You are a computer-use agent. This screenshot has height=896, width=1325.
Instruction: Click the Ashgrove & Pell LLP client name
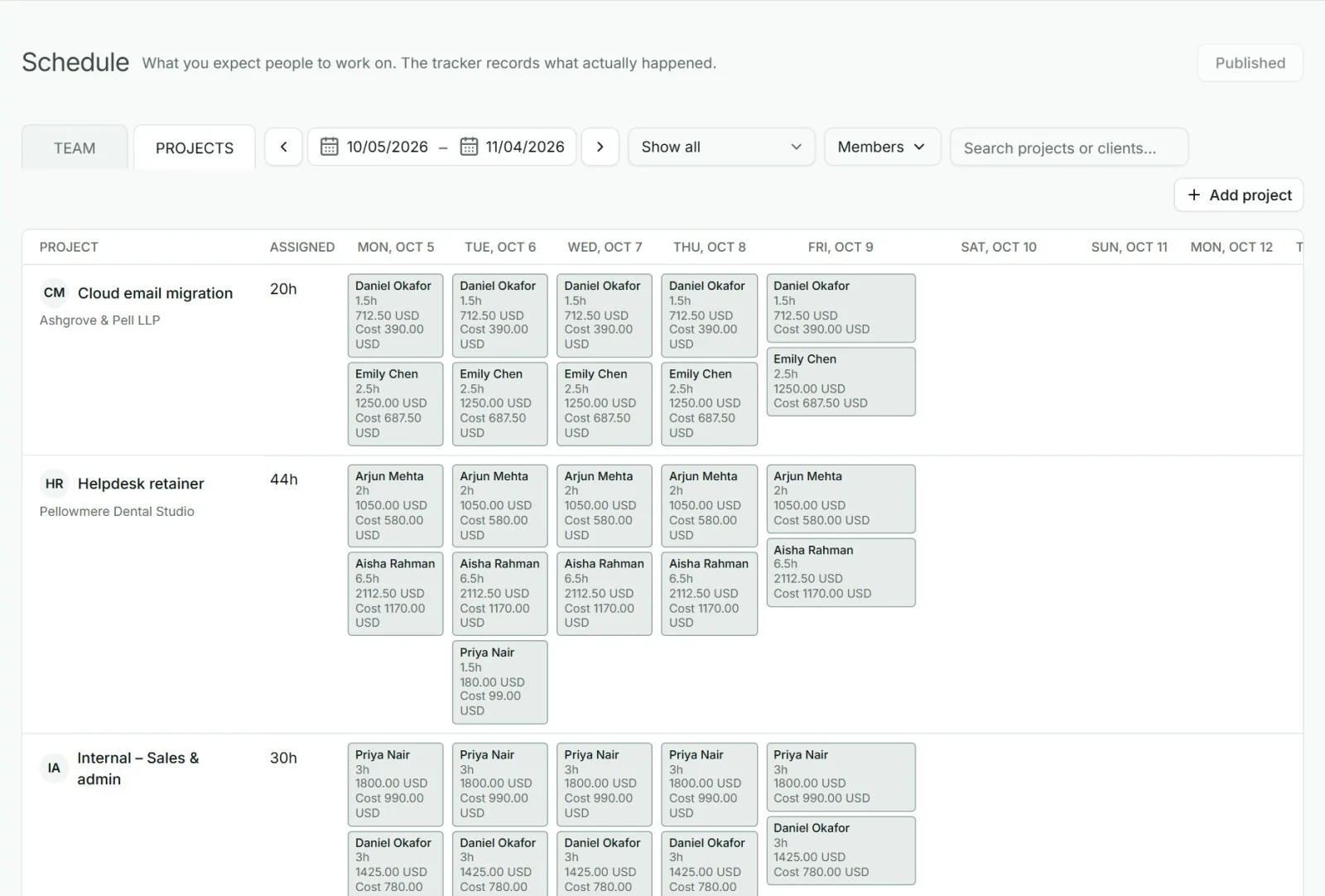click(100, 320)
